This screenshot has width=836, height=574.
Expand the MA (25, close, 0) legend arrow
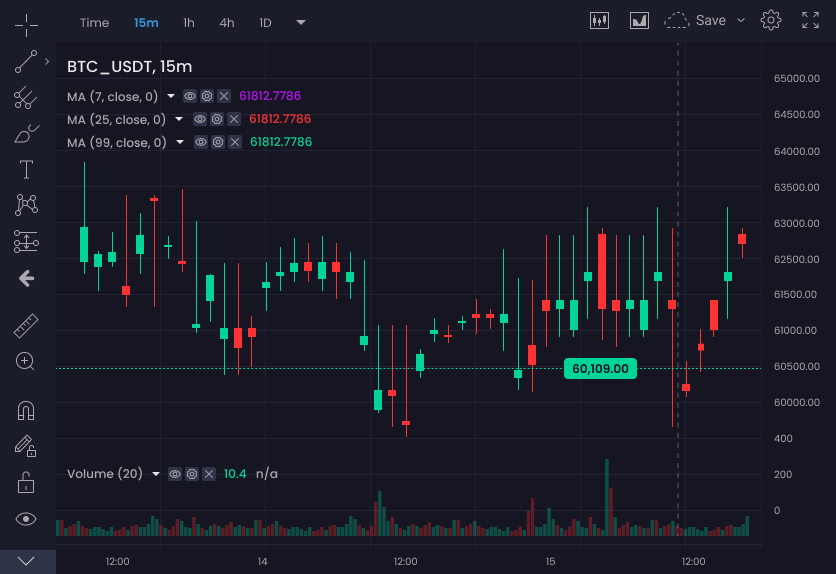click(x=179, y=119)
